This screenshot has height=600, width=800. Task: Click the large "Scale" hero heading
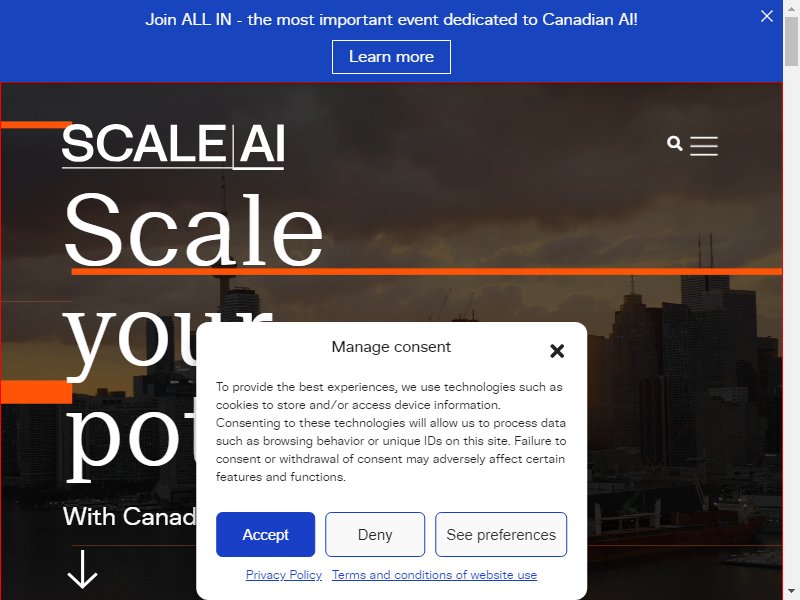click(193, 230)
